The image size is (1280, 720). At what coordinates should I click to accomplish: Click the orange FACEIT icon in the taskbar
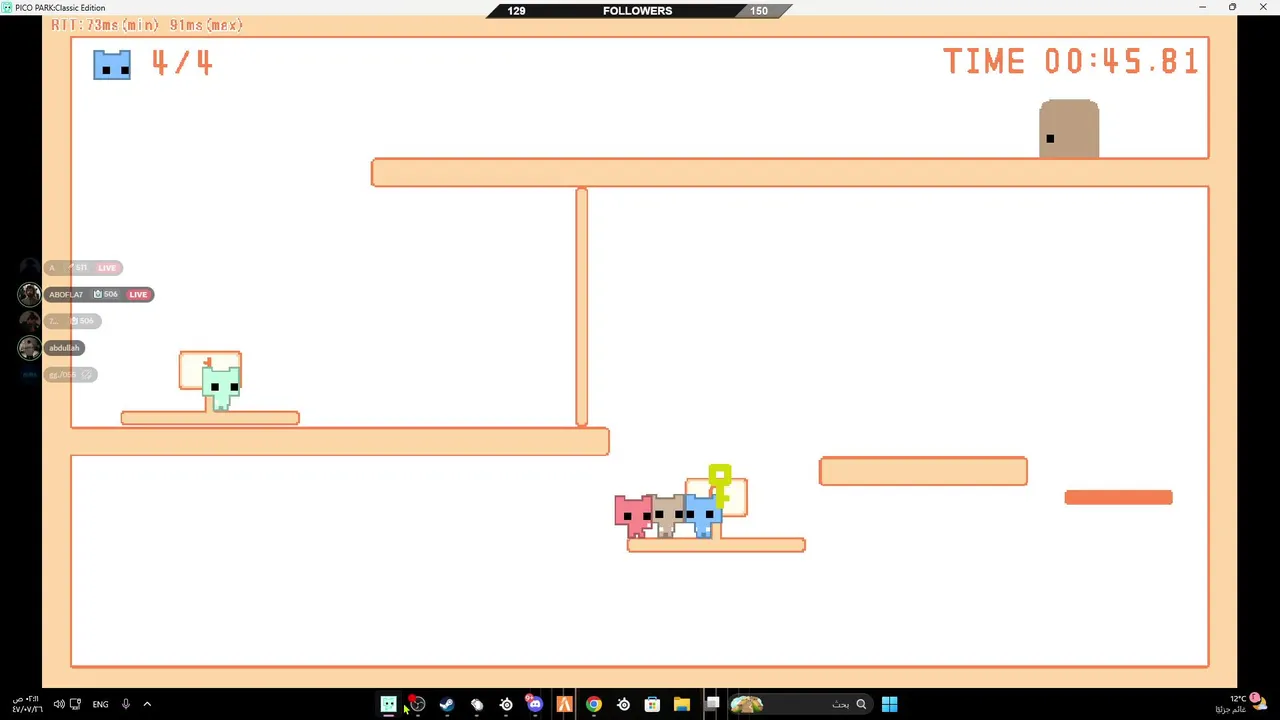pyautogui.click(x=564, y=704)
